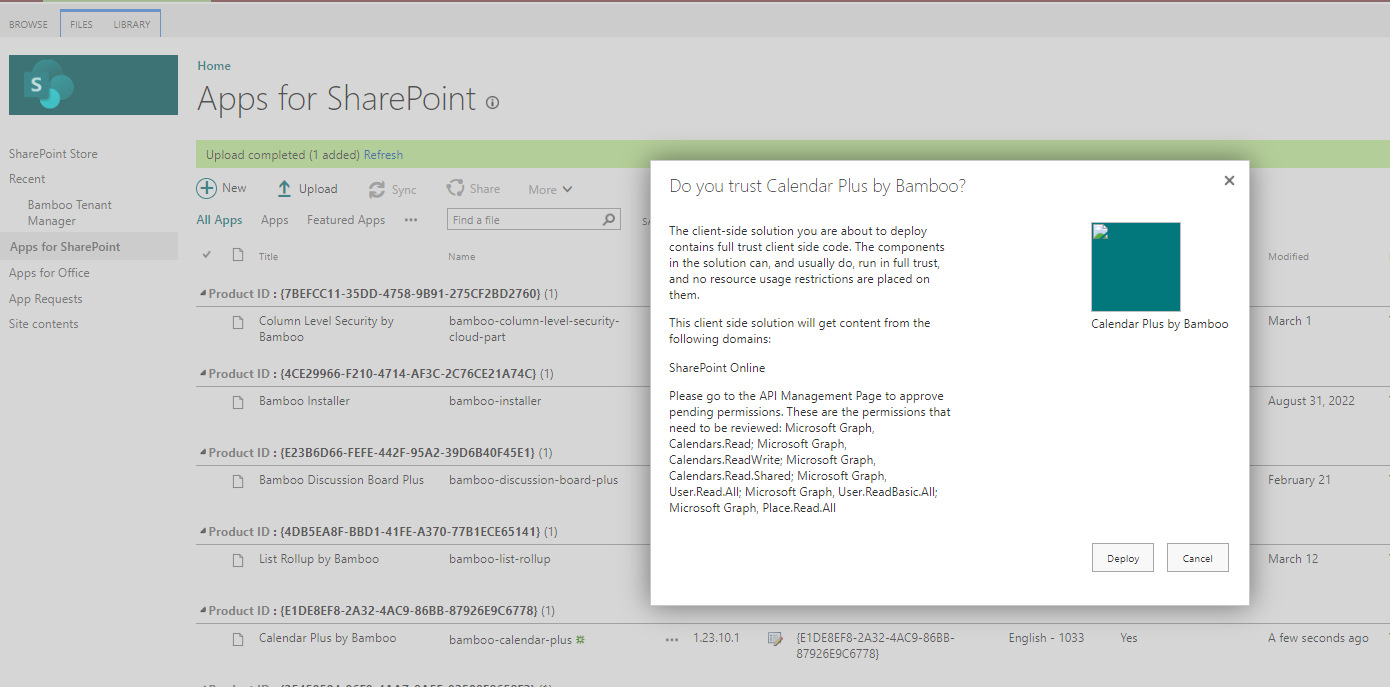Open the Bamboo Discussion Board Plus title
The width and height of the screenshot is (1390, 687).
[x=341, y=480]
